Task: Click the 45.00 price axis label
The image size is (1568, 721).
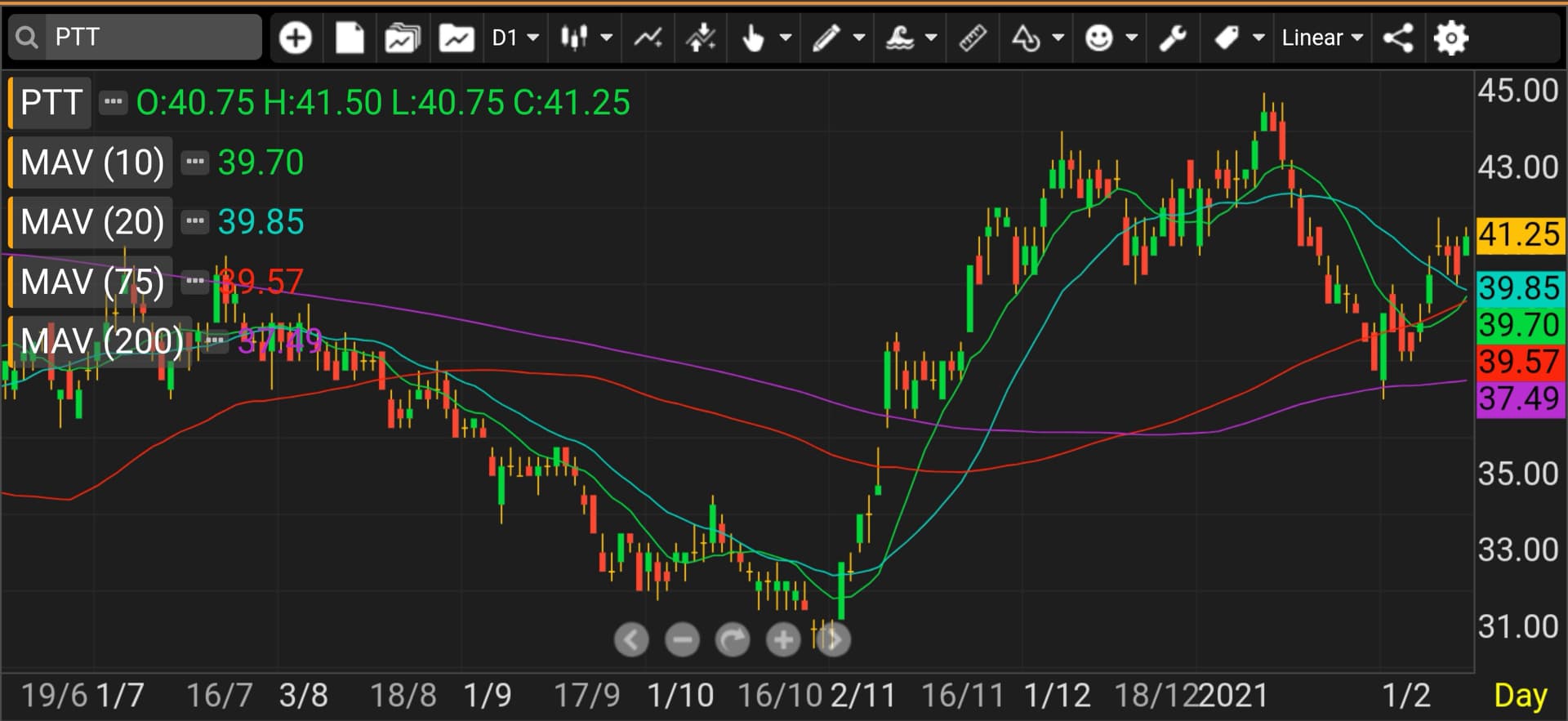Action: pos(1518,91)
